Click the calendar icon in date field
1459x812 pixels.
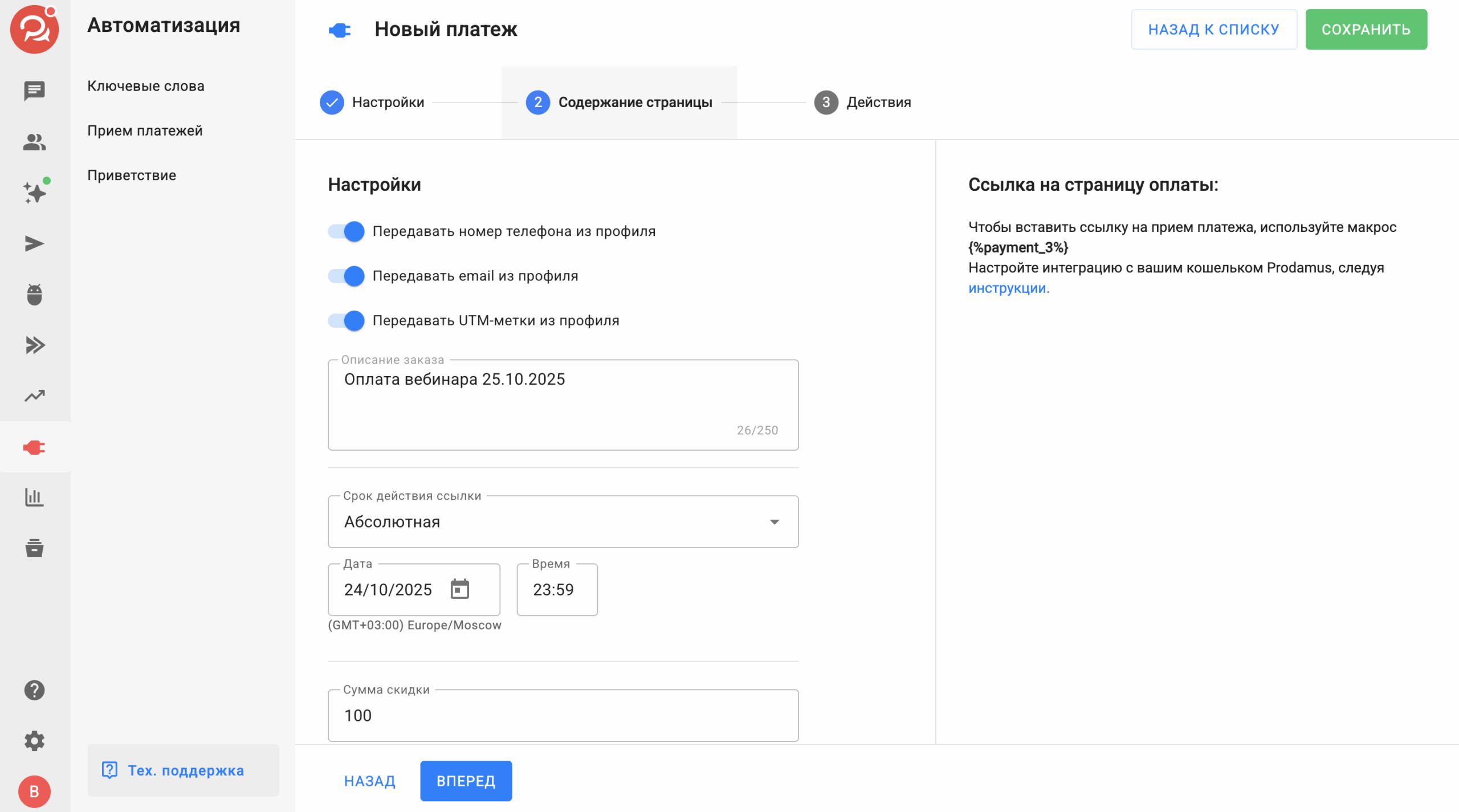tap(459, 589)
